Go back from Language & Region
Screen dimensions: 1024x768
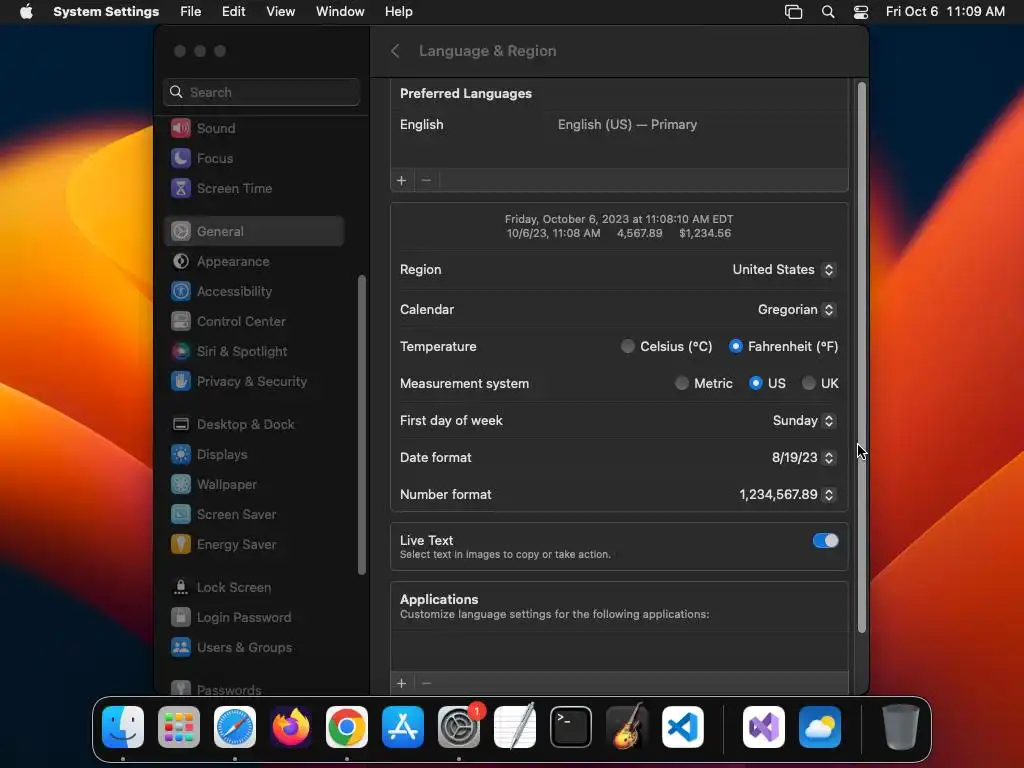click(395, 51)
